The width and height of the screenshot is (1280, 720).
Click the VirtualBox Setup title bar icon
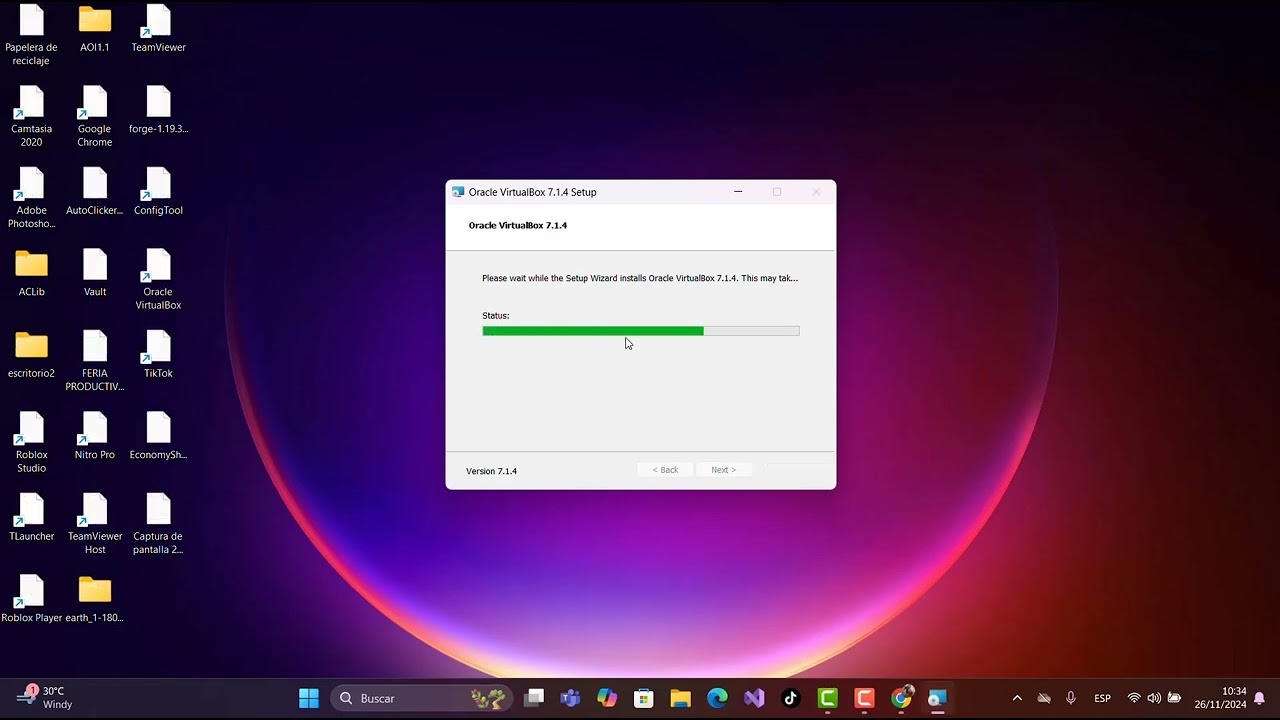458,192
